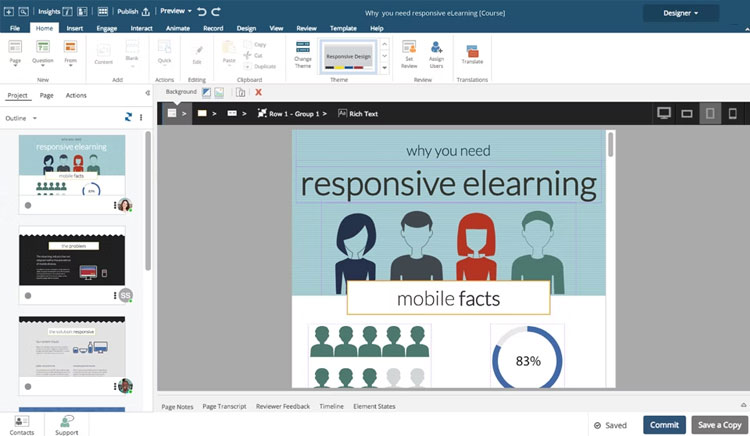Open the Template ribbon tab
750x436 pixels.
click(x=343, y=28)
